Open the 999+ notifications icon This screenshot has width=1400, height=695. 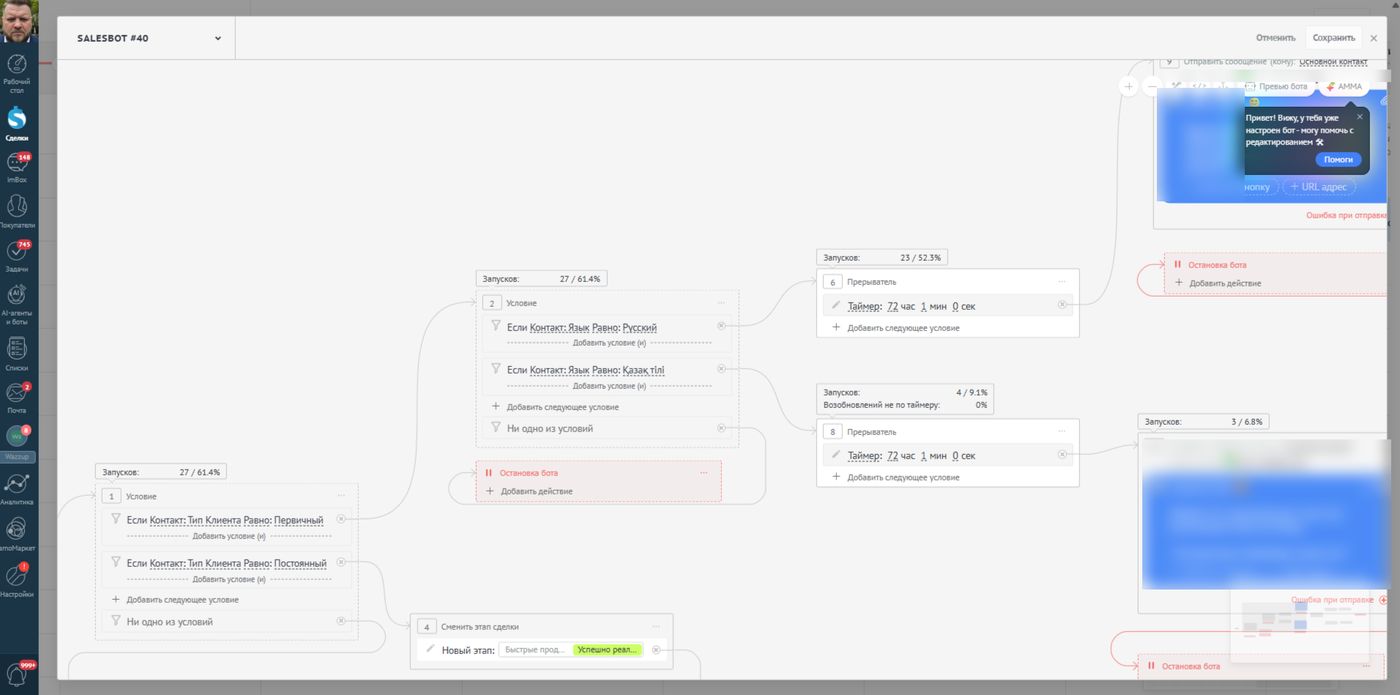tap(17, 673)
